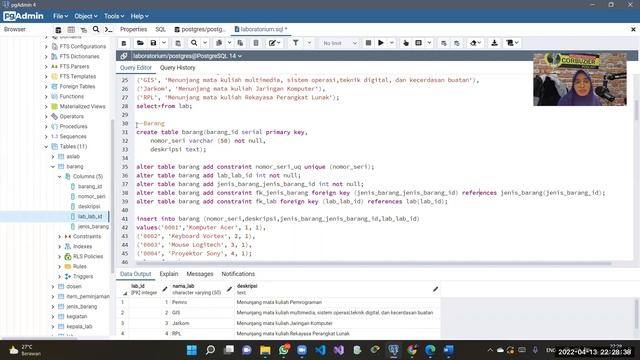Click the Explain hand-pointer icon in toolbar
This screenshot has height=360, width=640.
pos(406,43)
